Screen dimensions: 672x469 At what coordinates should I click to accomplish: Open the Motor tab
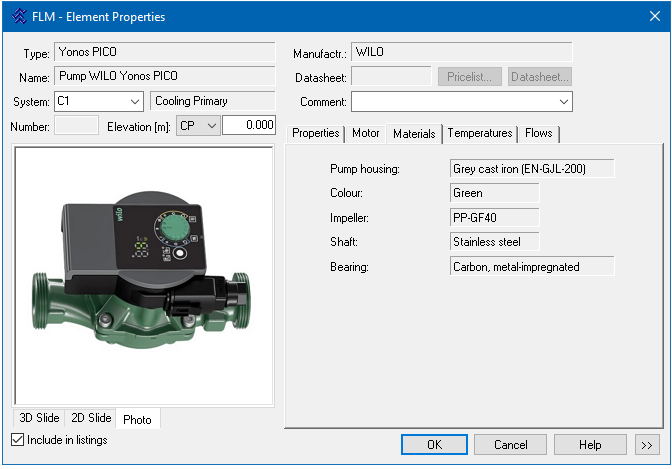coord(365,133)
